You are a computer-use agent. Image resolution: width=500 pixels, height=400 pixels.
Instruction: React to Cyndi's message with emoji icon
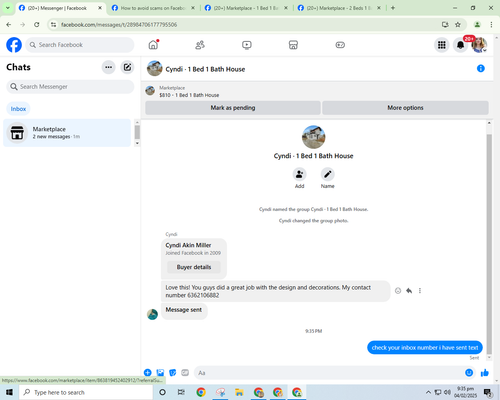coord(398,291)
